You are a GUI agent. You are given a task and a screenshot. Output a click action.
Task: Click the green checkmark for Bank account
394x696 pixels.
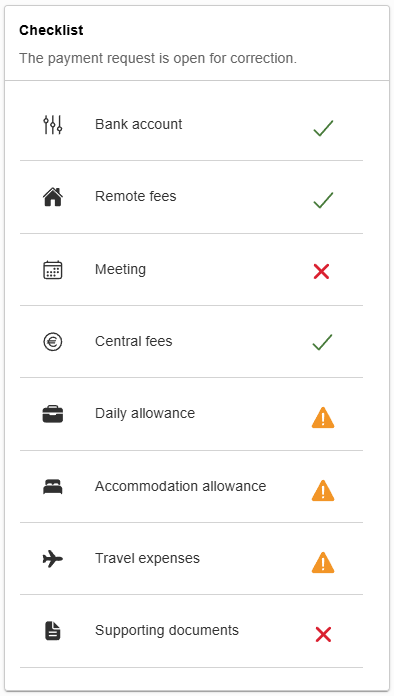point(323,128)
